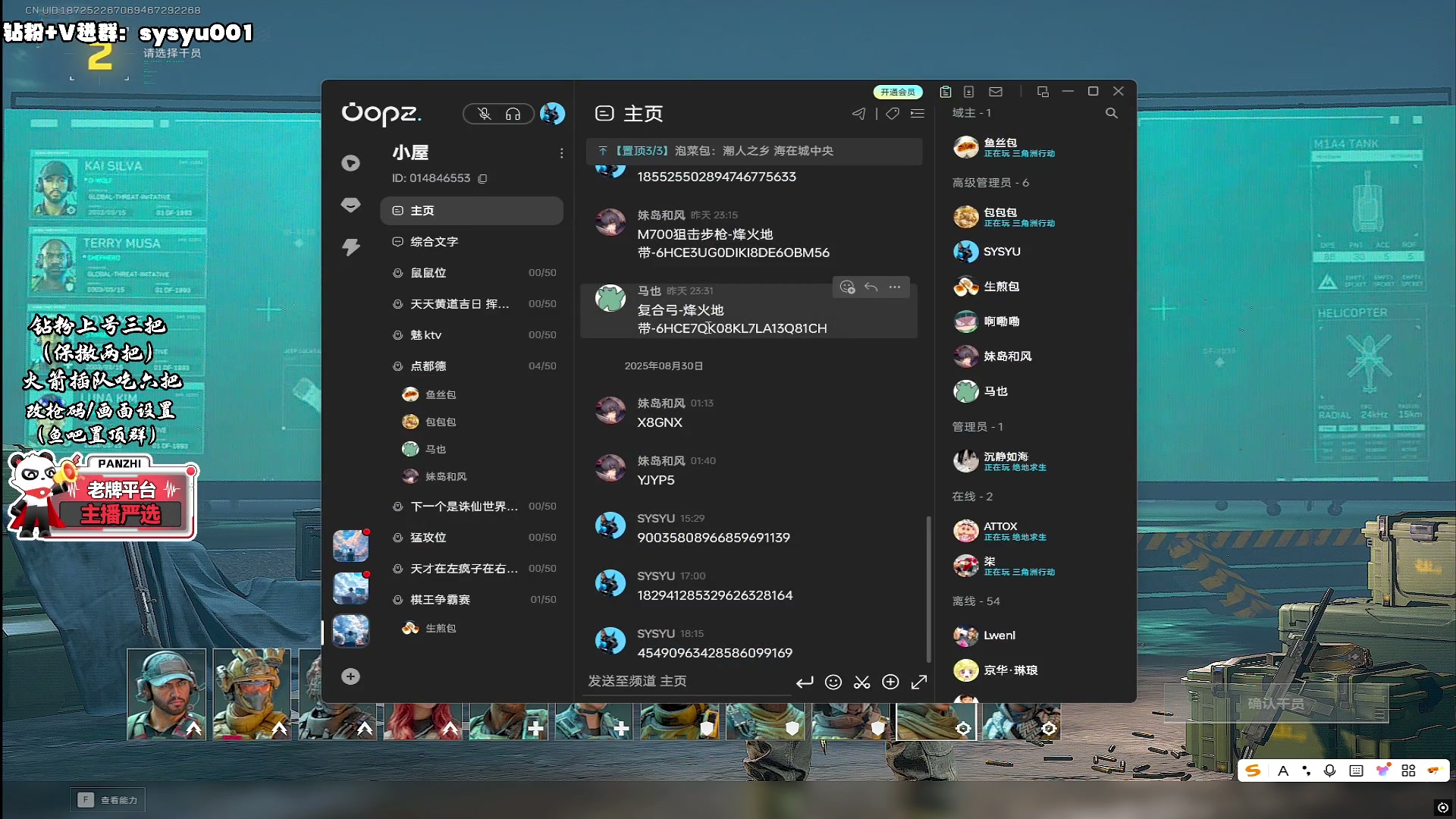Open the plus attachment icon in input bar
The height and width of the screenshot is (819, 1456).
(x=891, y=682)
